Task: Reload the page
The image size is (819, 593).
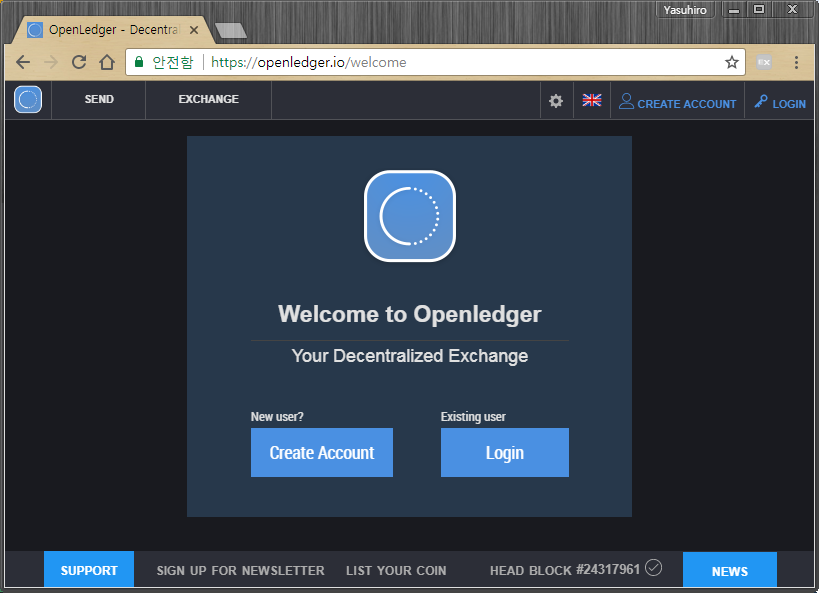Action: [x=79, y=62]
